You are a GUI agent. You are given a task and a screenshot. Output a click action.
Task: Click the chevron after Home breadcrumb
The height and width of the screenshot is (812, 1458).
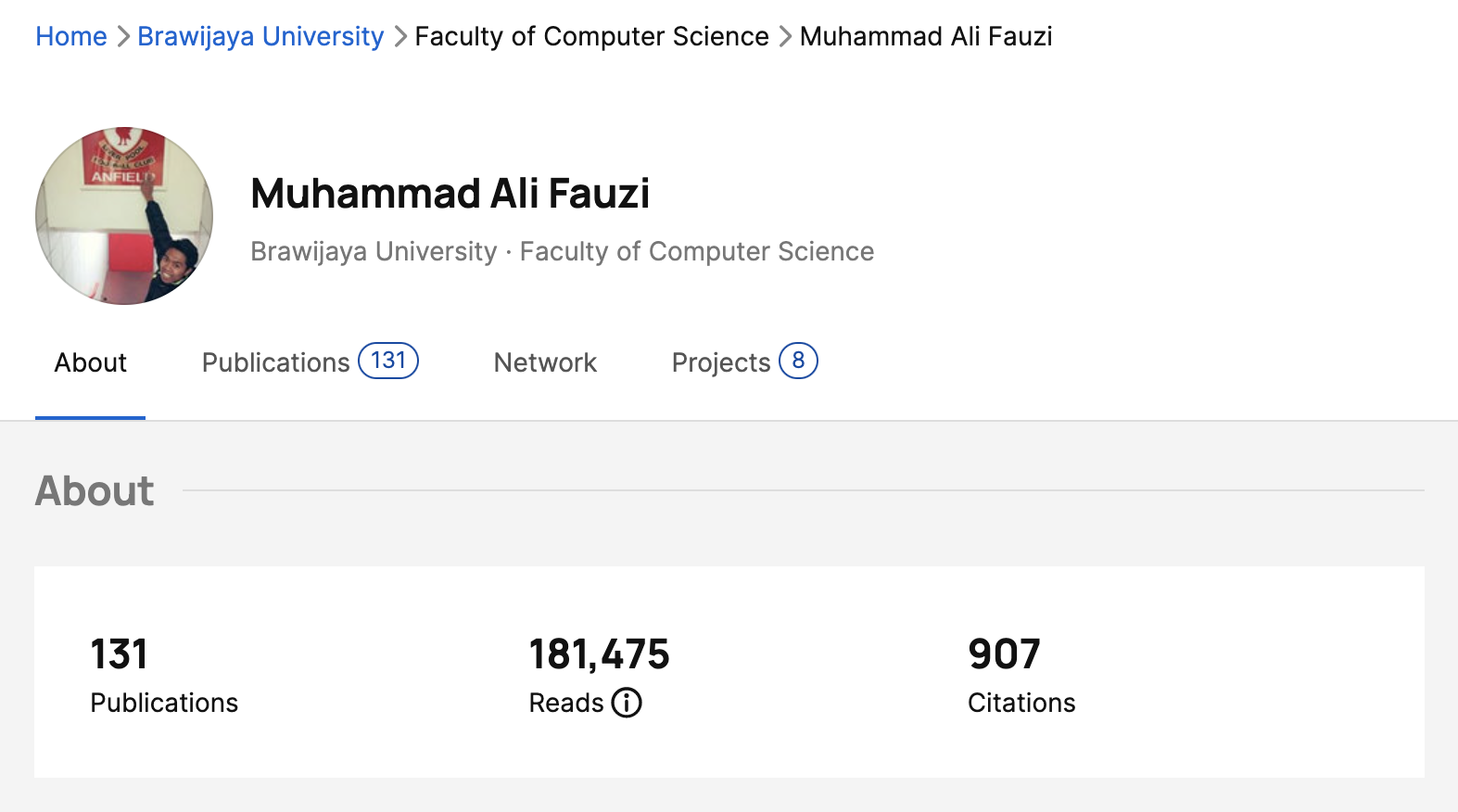(122, 37)
